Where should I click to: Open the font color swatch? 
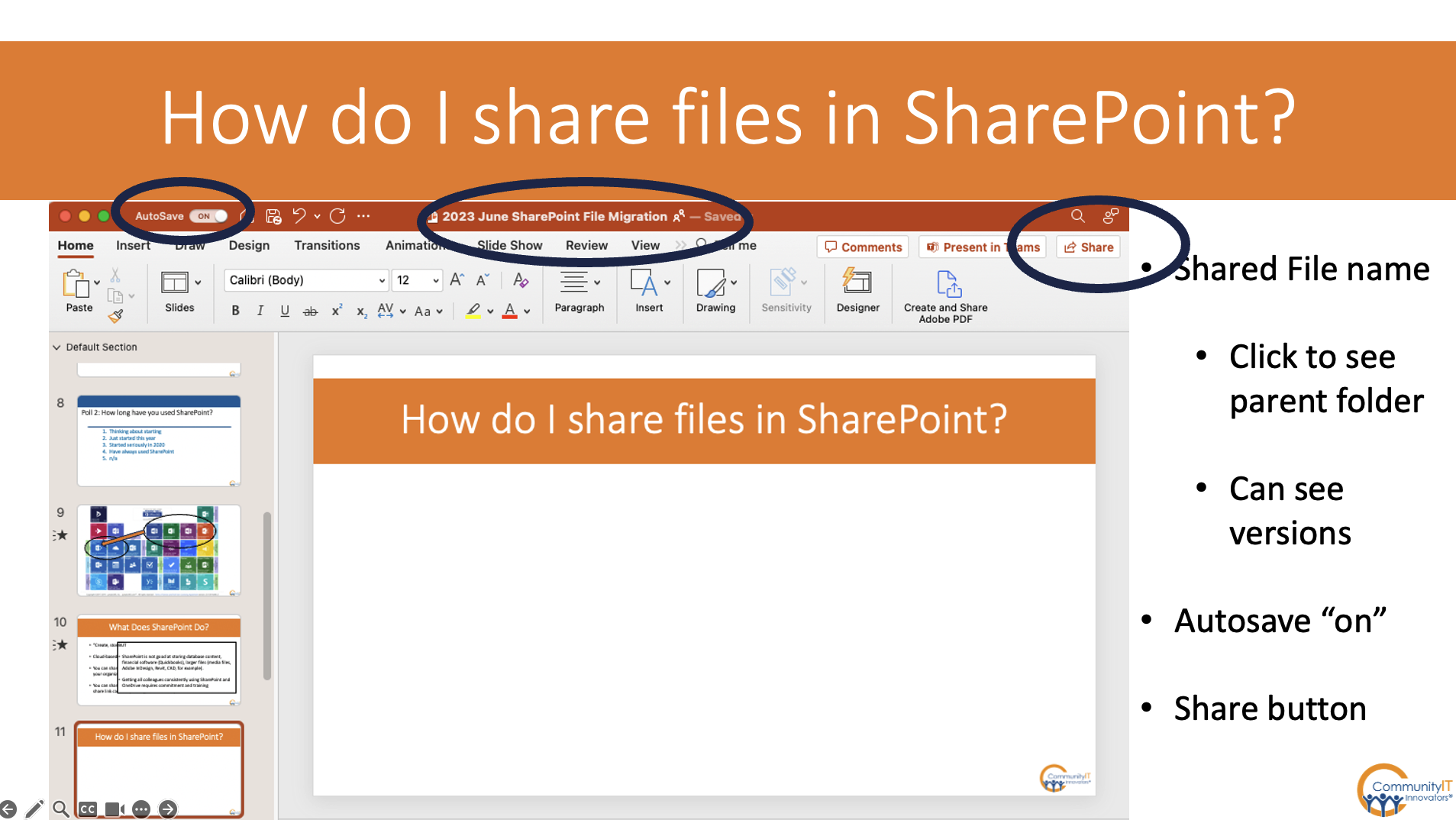(509, 311)
